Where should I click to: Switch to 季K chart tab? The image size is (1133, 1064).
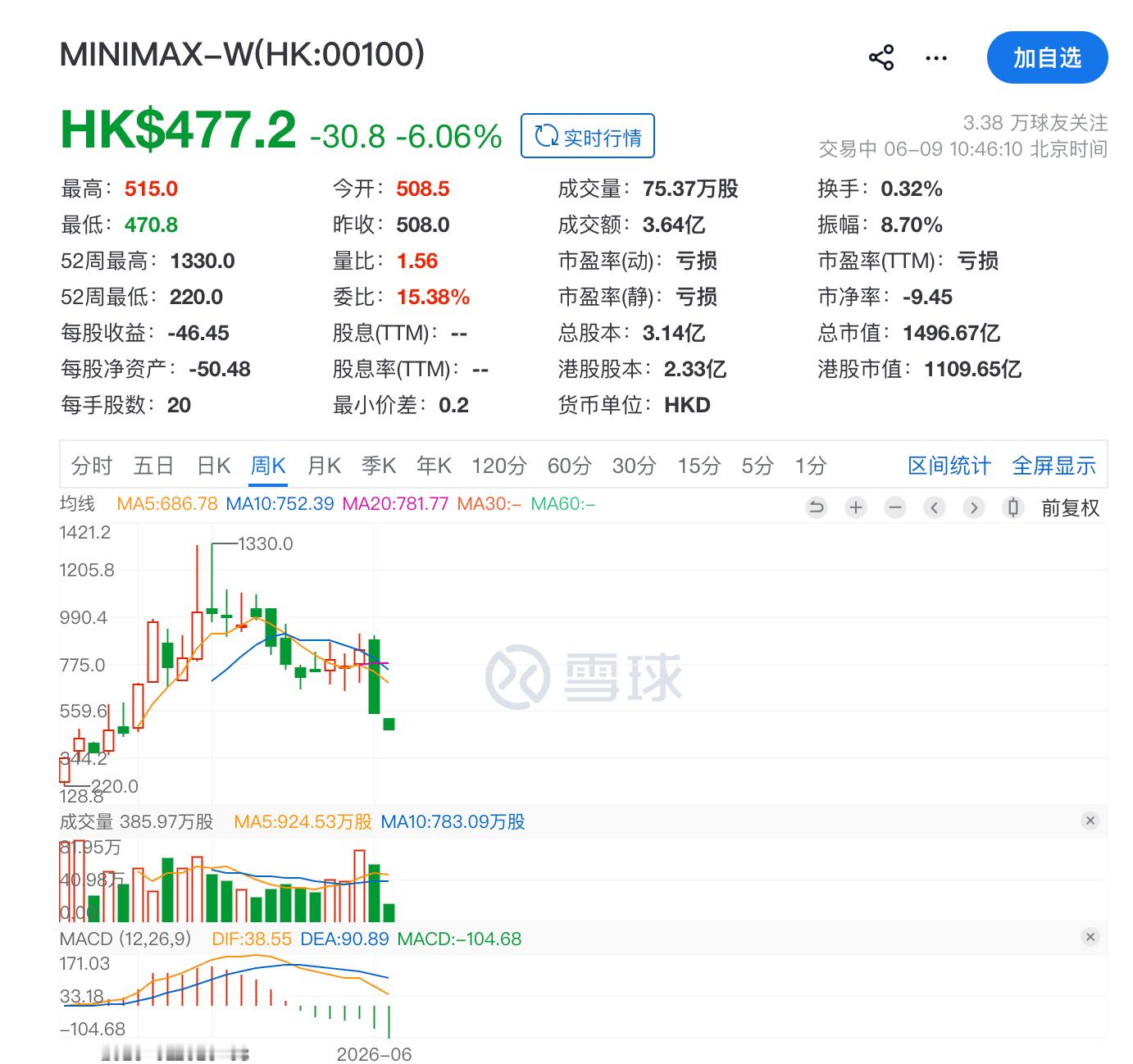click(x=379, y=466)
